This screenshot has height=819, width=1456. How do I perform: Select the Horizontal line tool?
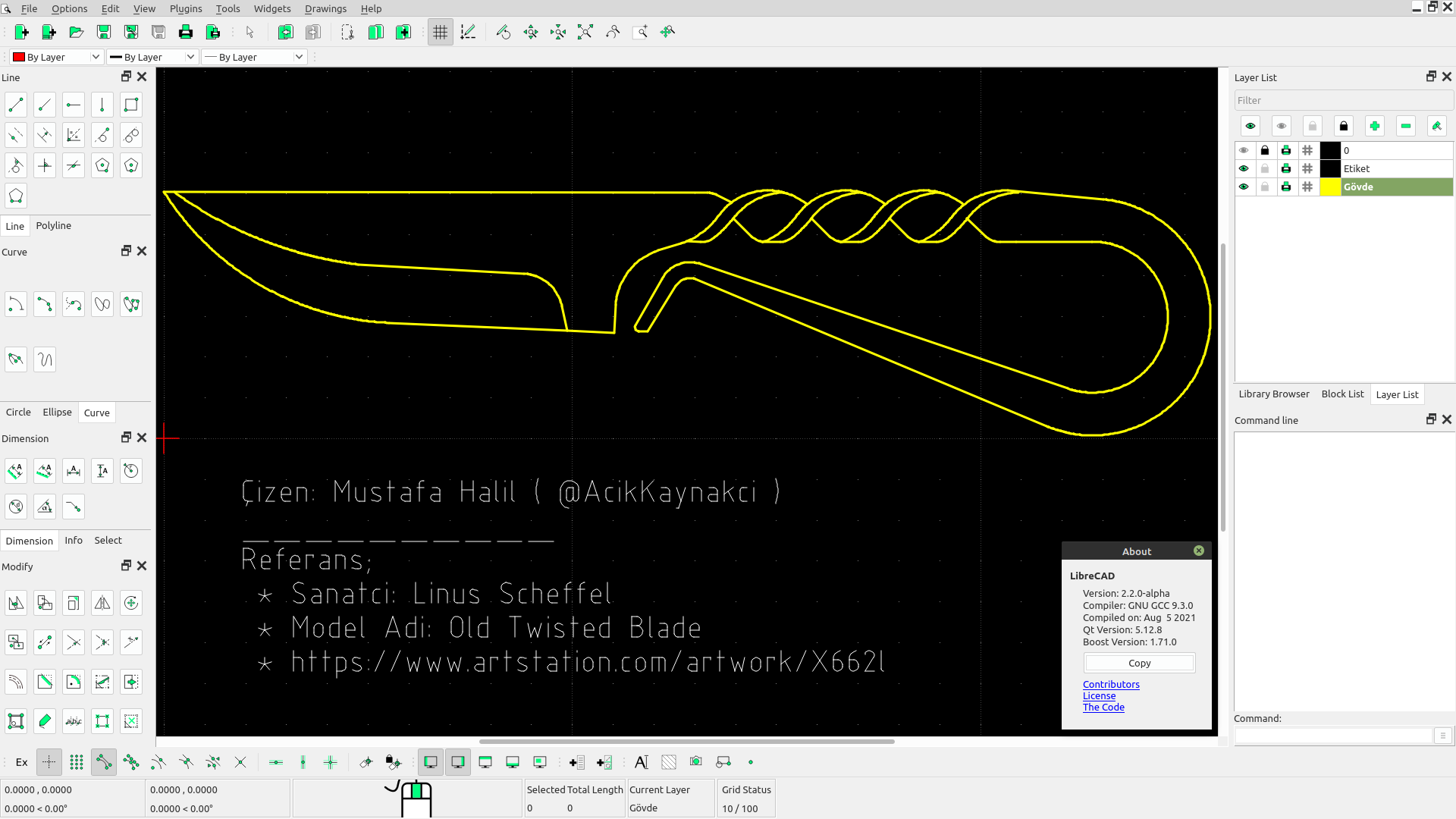pos(74,105)
